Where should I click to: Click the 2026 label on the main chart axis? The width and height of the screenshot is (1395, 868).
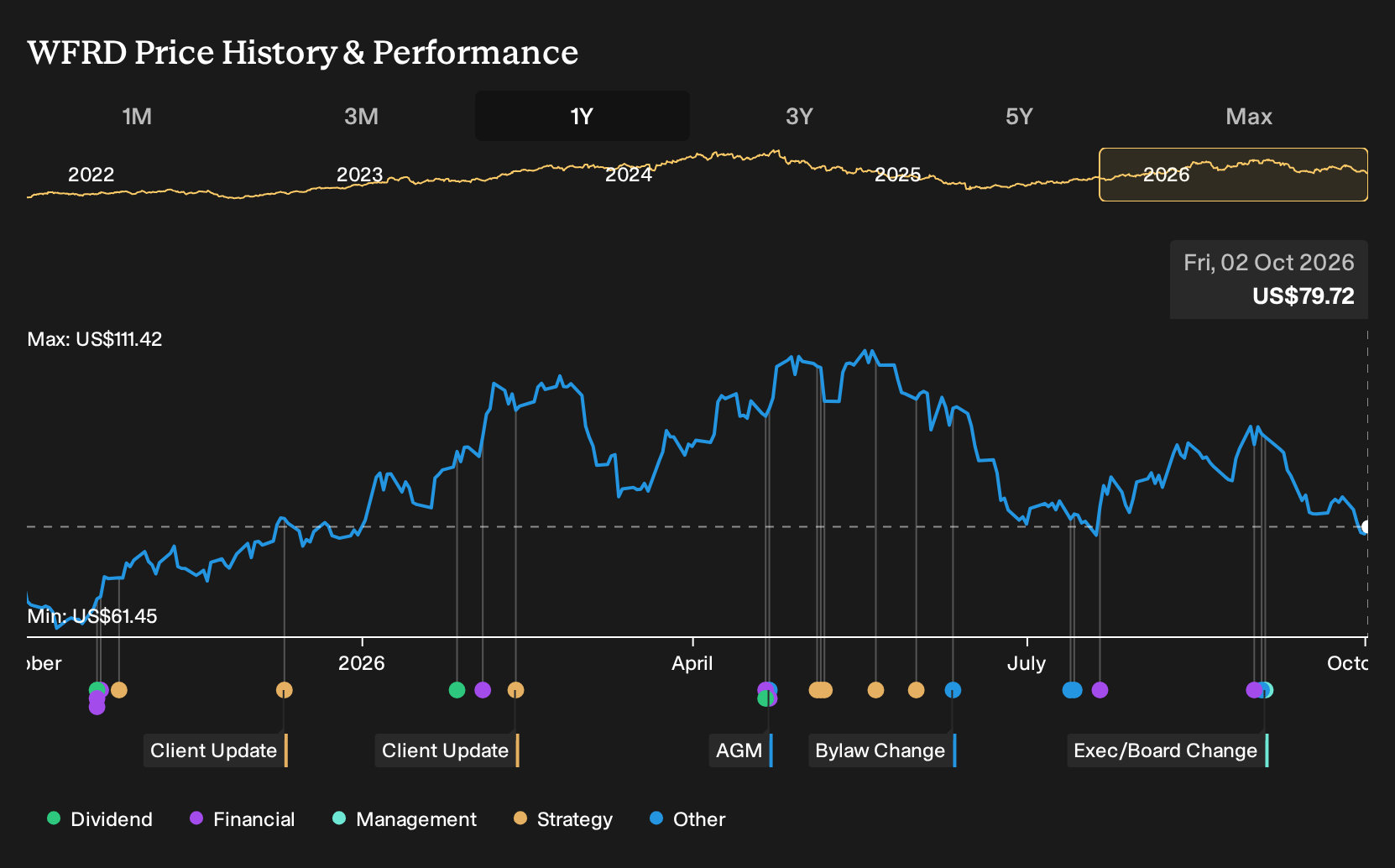pyautogui.click(x=361, y=663)
